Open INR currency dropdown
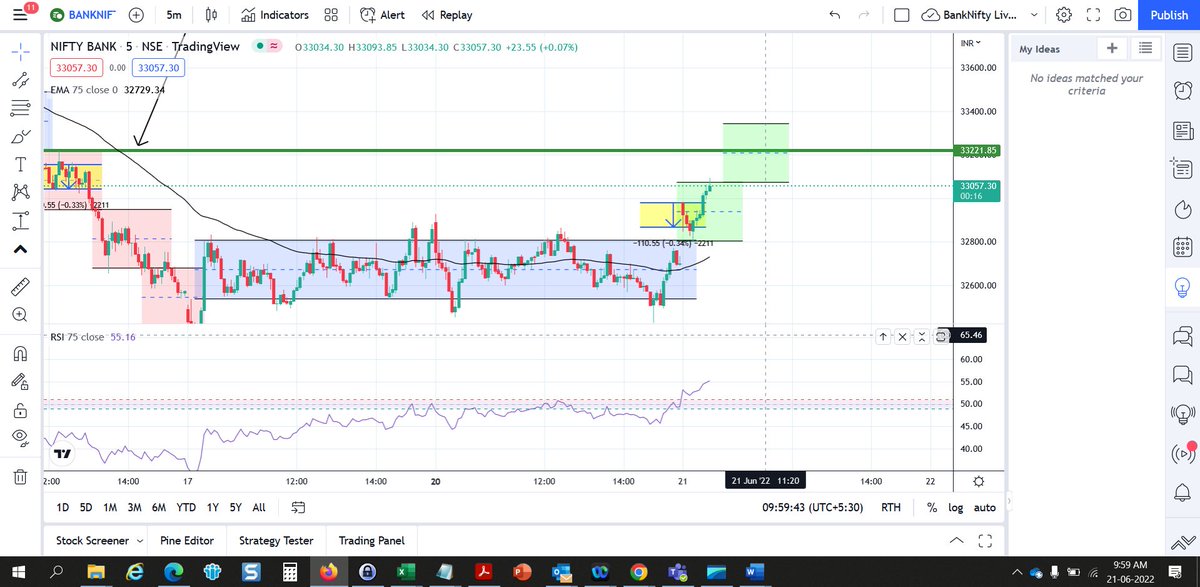 tap(970, 44)
